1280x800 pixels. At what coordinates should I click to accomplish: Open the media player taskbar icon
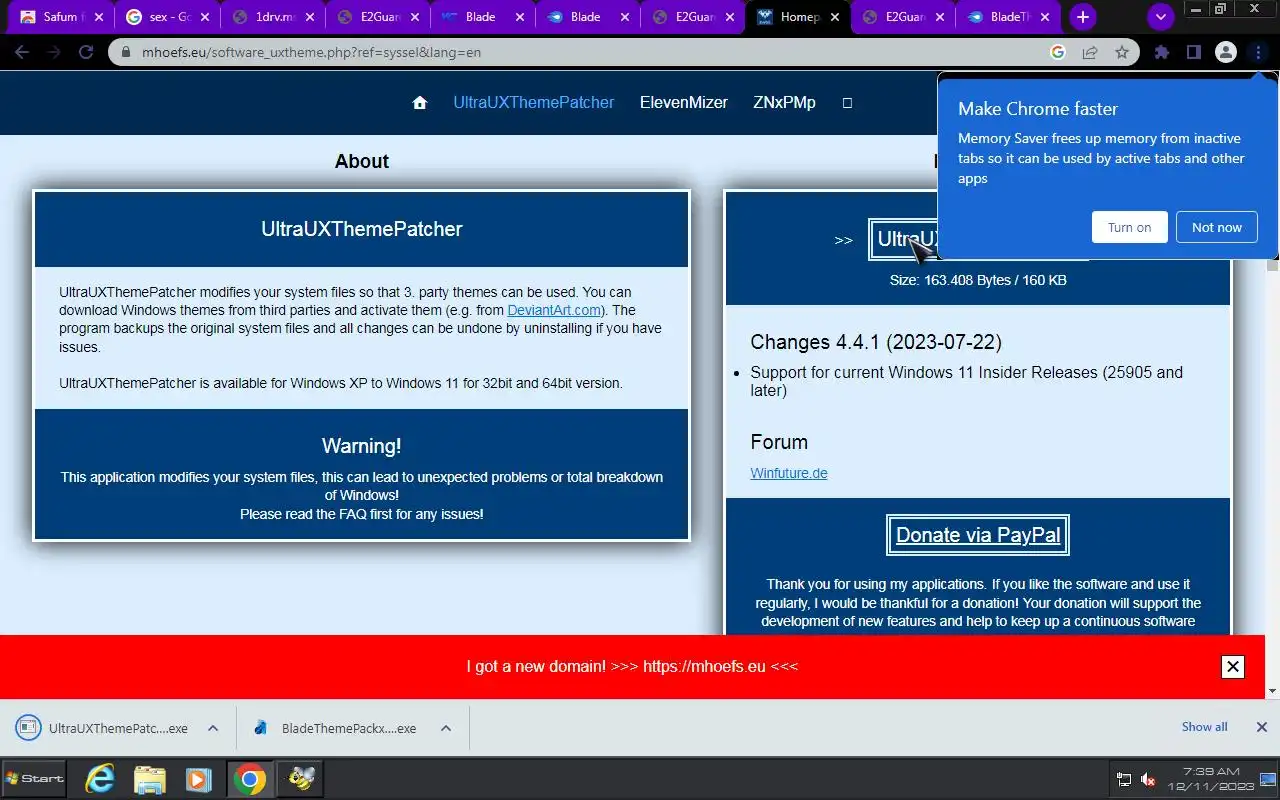[x=199, y=779]
